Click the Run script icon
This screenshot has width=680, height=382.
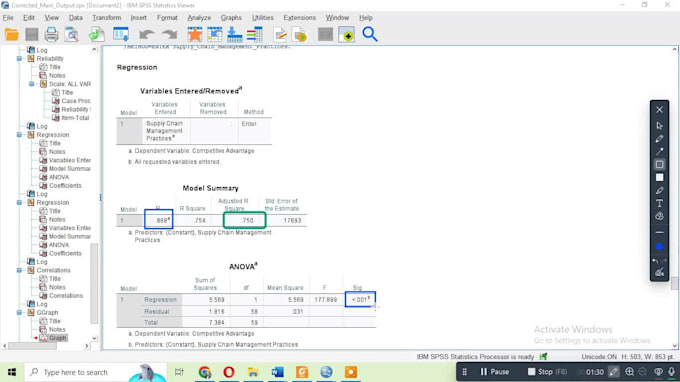click(300, 34)
